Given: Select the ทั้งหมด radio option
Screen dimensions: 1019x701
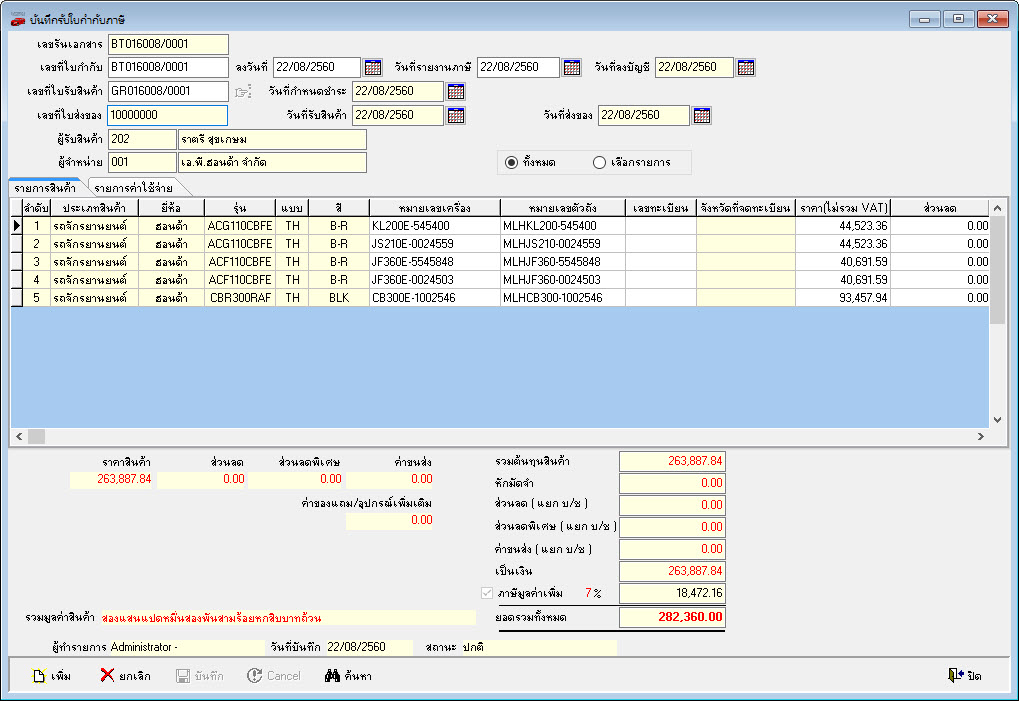Looking at the screenshot, I should tap(511, 162).
